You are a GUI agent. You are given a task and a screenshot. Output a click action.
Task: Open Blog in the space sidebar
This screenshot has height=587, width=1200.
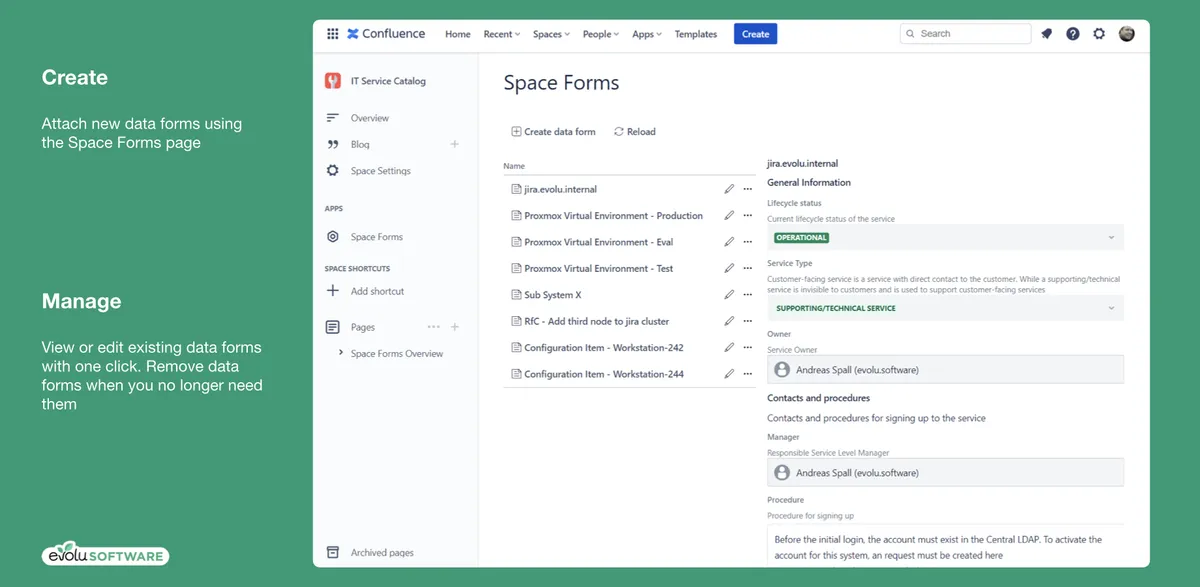(x=360, y=144)
